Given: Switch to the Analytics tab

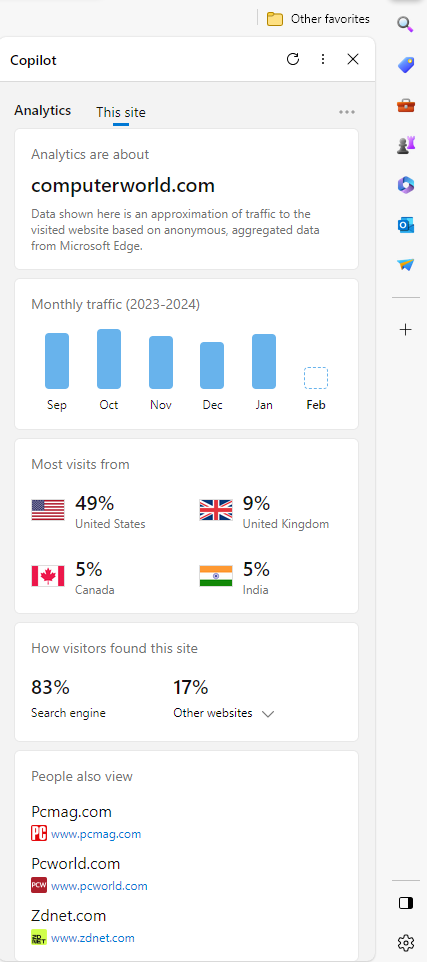Looking at the screenshot, I should click(x=43, y=110).
